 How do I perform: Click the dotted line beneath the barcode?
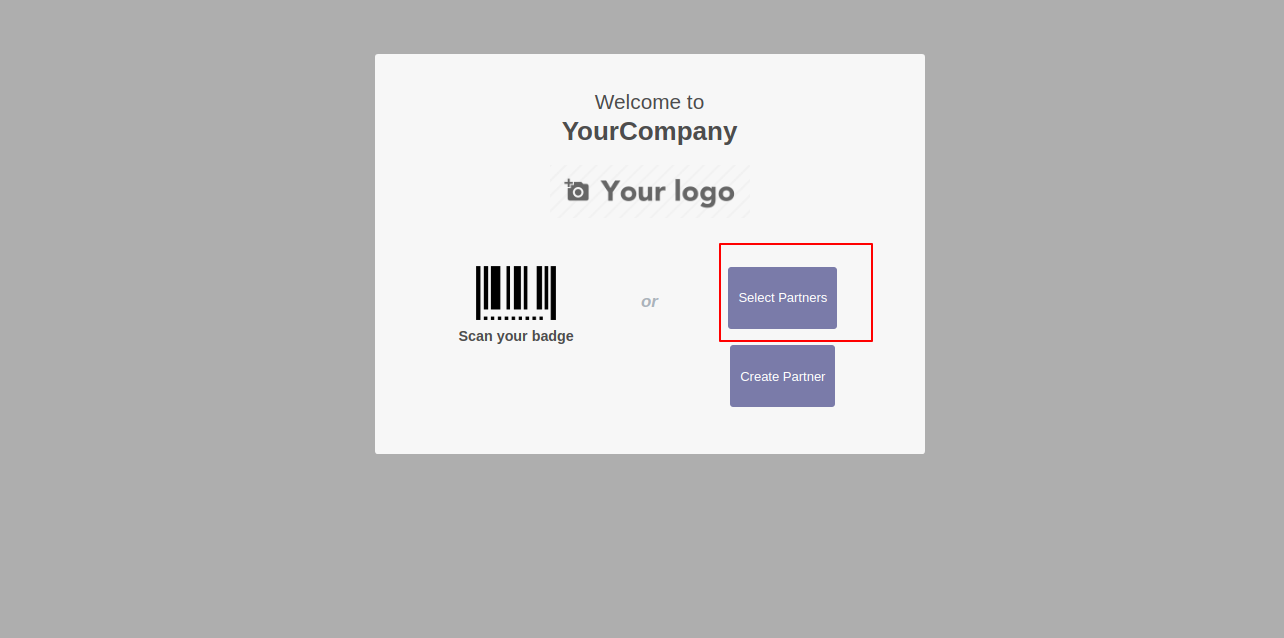[514, 318]
